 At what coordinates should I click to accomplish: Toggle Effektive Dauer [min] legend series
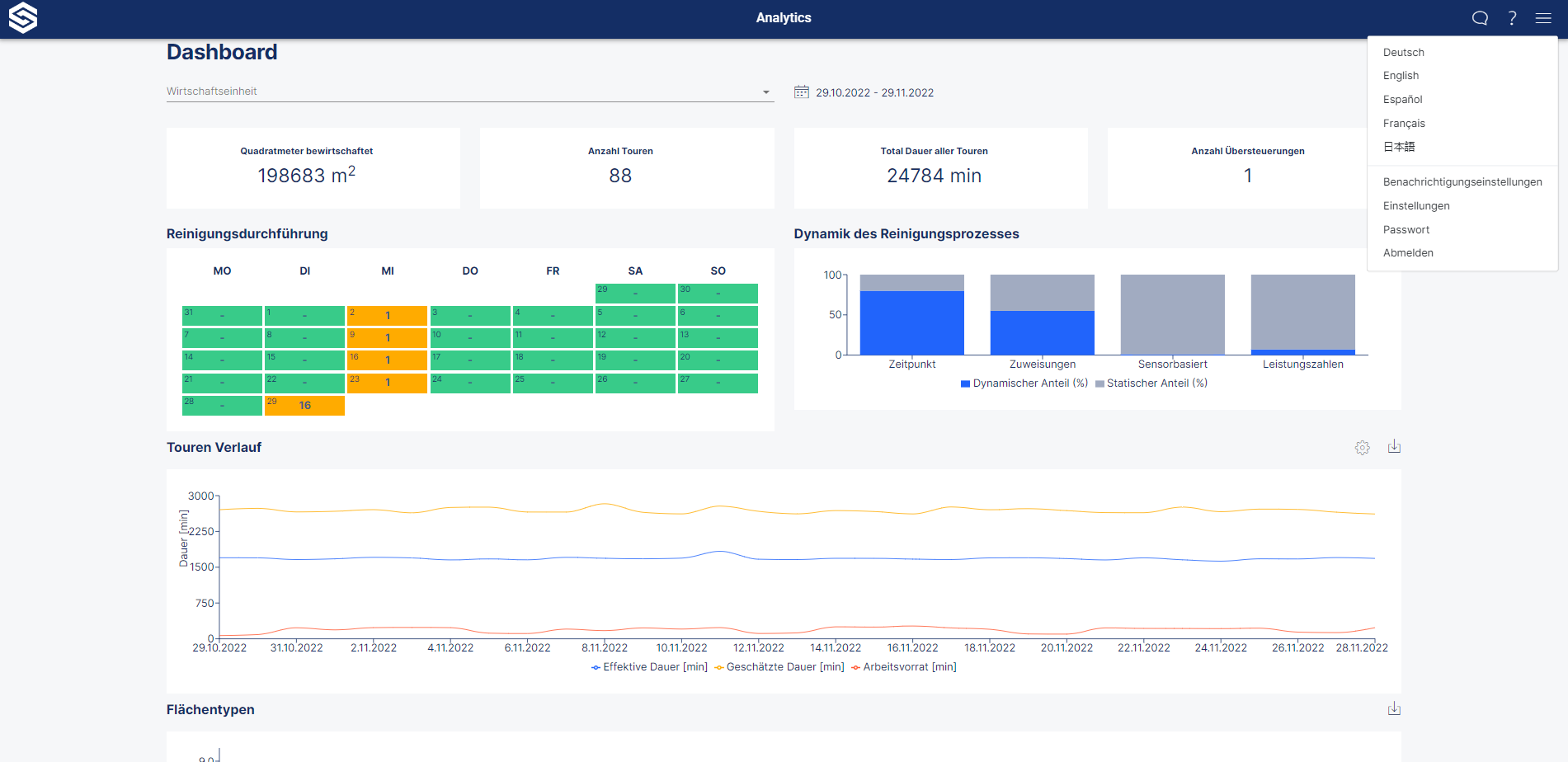tap(649, 667)
